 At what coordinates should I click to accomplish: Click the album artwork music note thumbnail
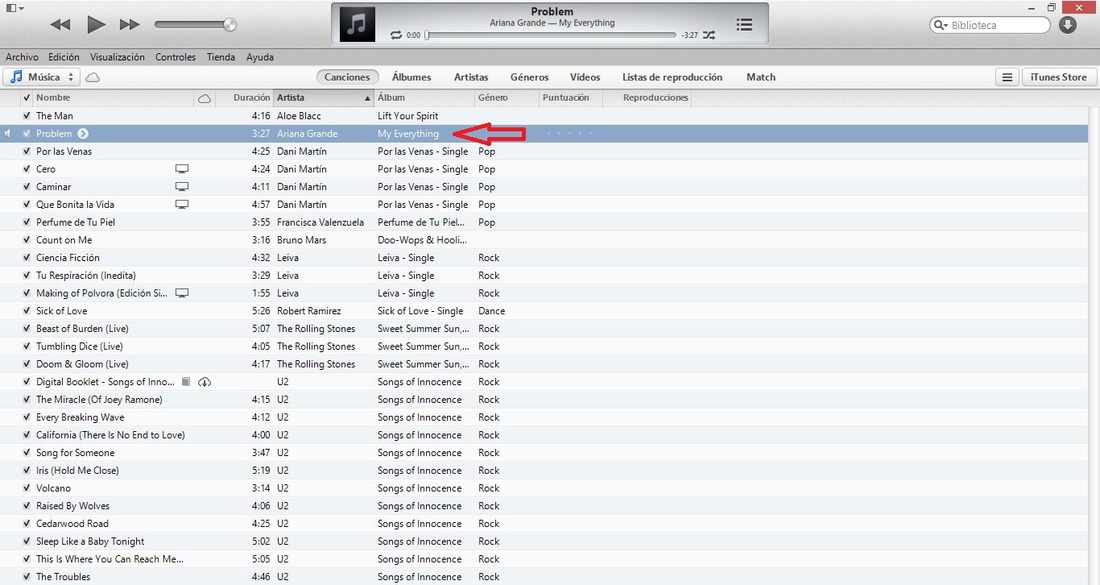click(357, 25)
